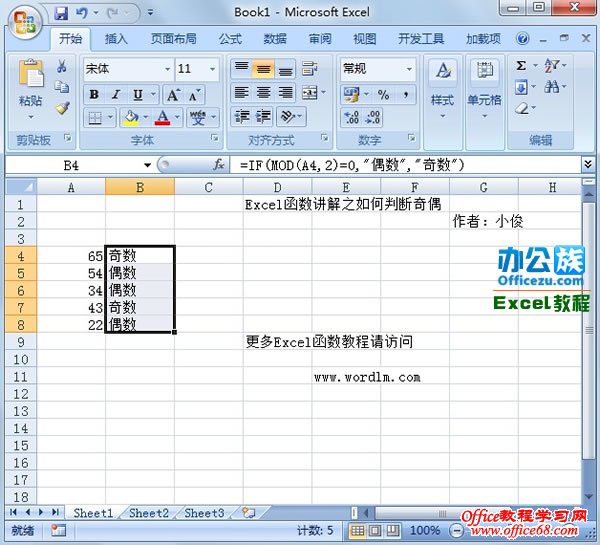The width and height of the screenshot is (600, 545).
Task: Decrease font size with the small A
Action: click(194, 95)
